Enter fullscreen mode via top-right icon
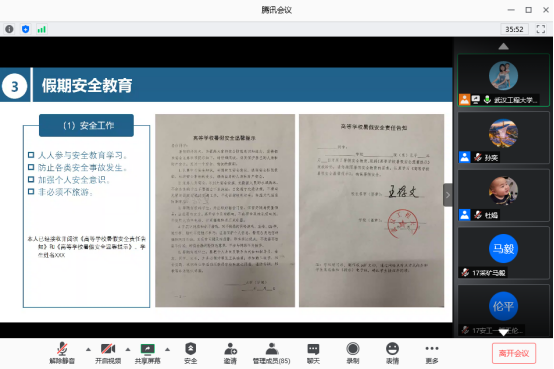This screenshot has height=369, width=554. point(541,29)
